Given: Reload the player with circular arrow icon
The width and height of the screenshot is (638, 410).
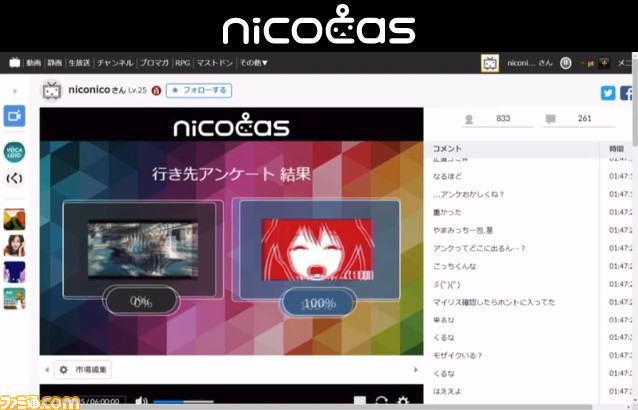Looking at the screenshot, I should point(381,401).
